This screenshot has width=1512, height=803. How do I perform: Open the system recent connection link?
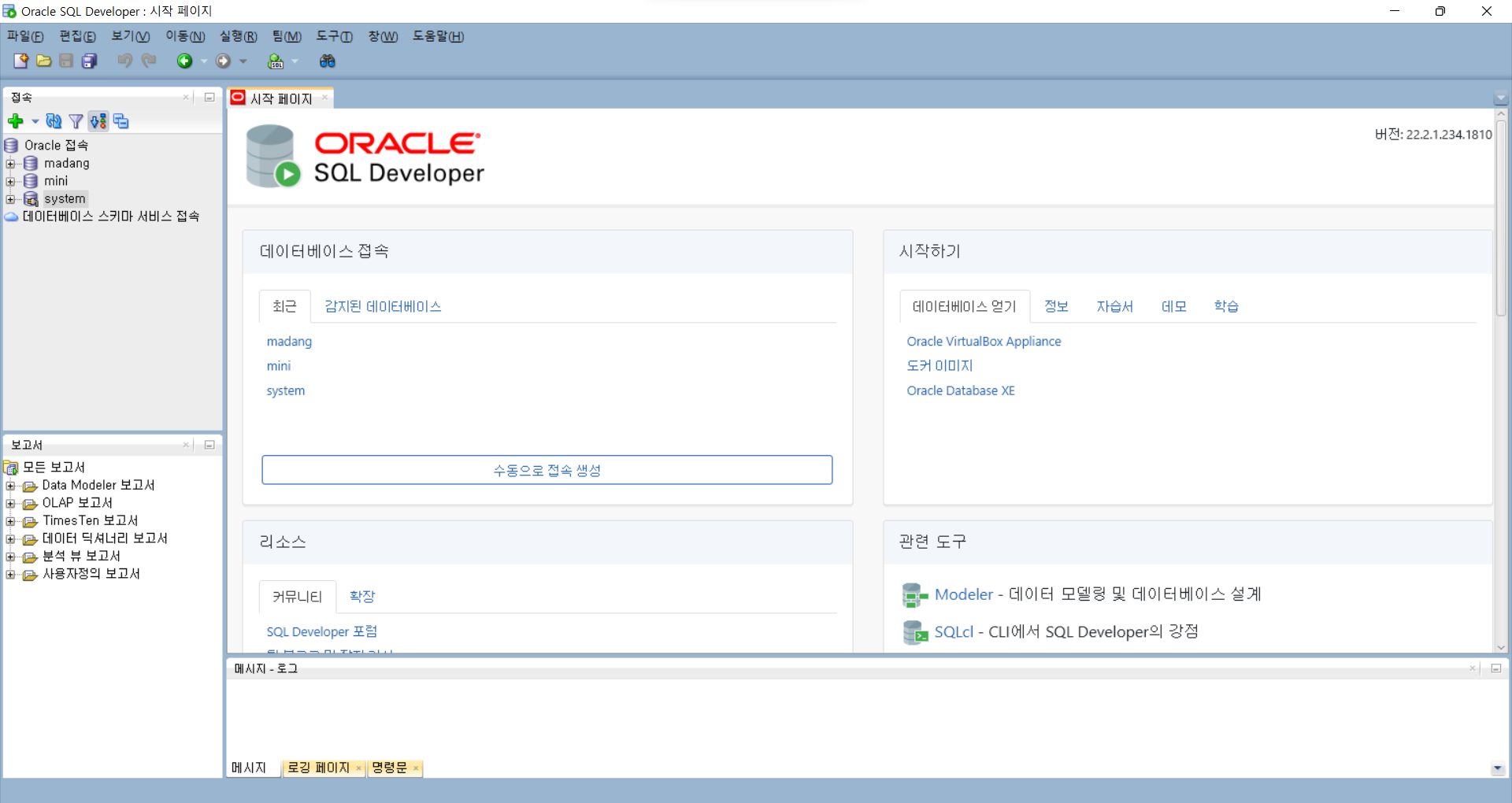pos(285,390)
